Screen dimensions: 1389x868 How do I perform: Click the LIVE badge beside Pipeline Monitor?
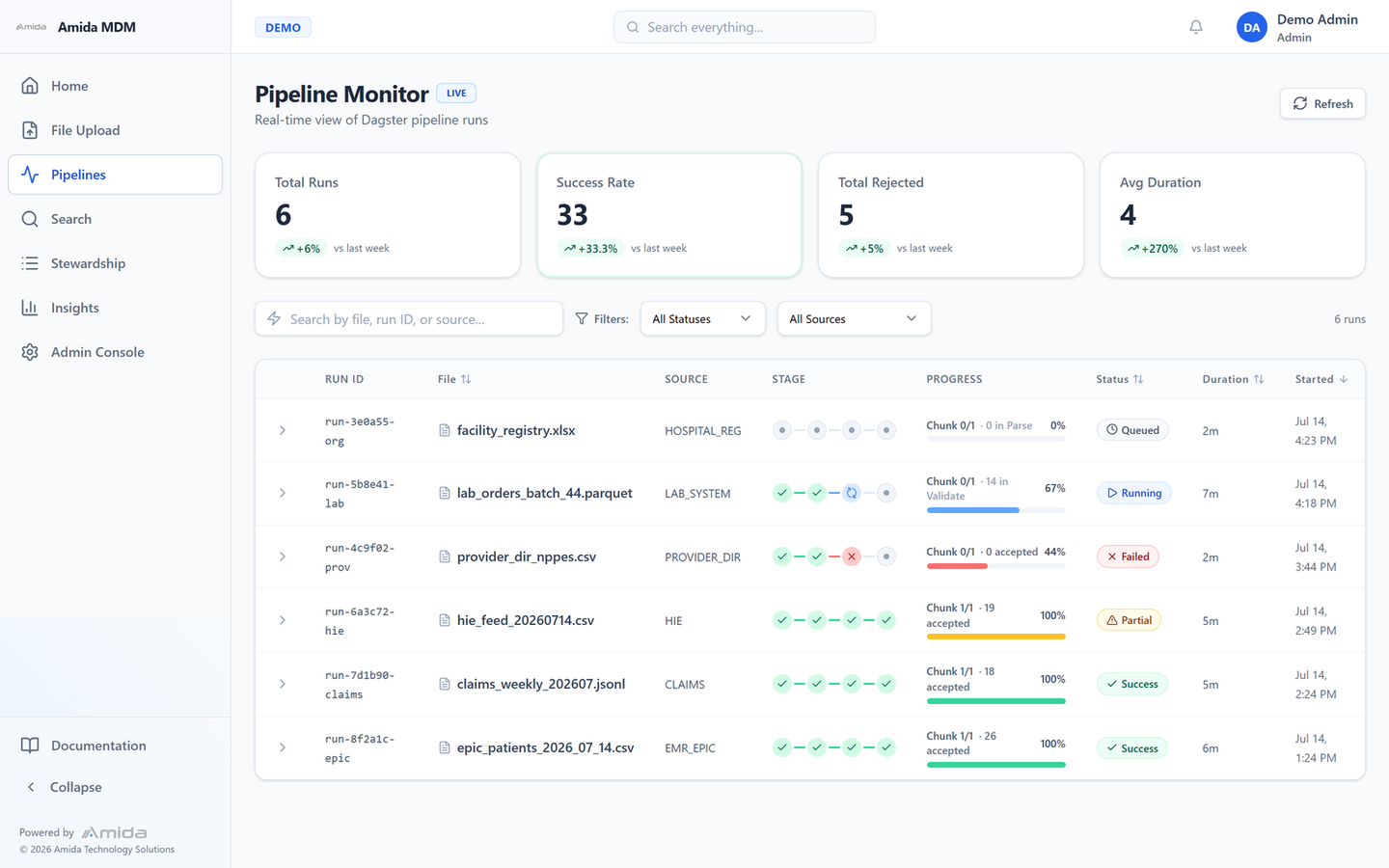(456, 94)
